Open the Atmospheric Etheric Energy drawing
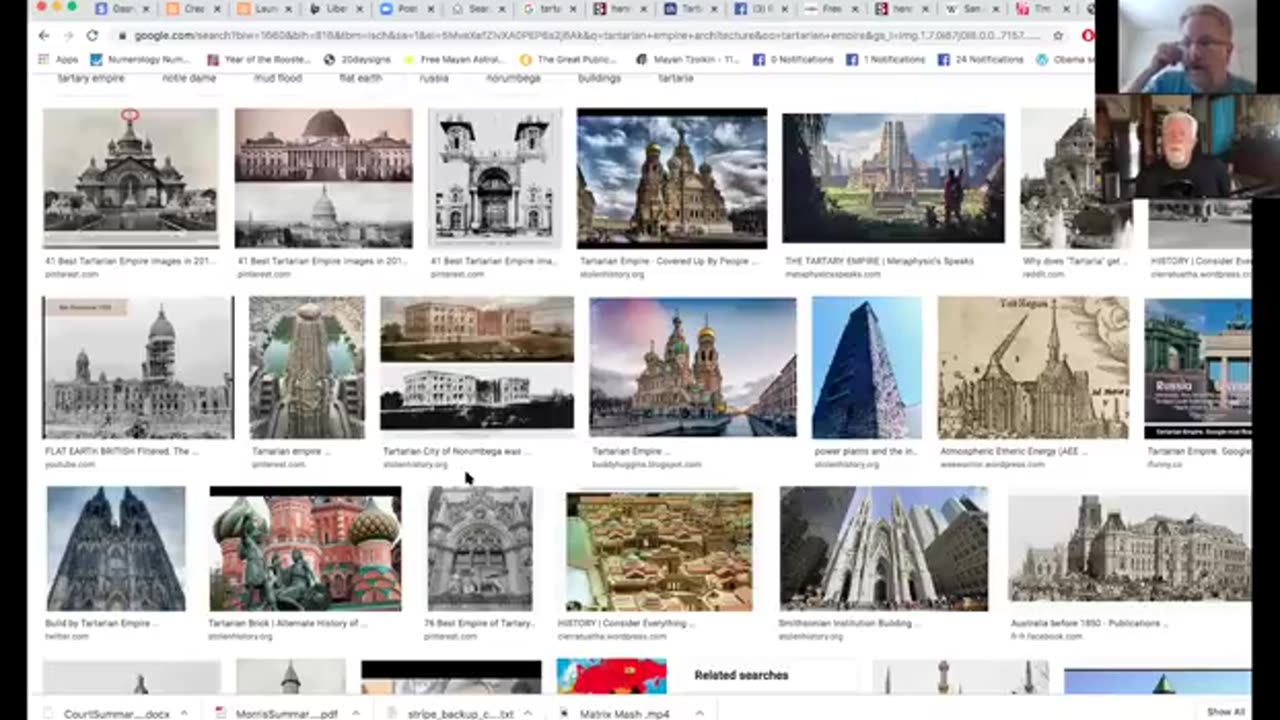Viewport: 1280px width, 720px height. [1033, 367]
